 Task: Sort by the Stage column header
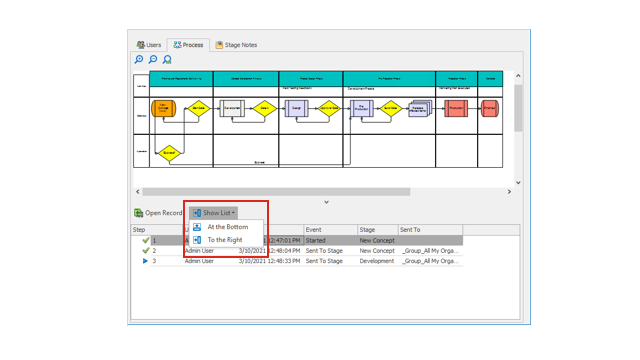pos(378,230)
